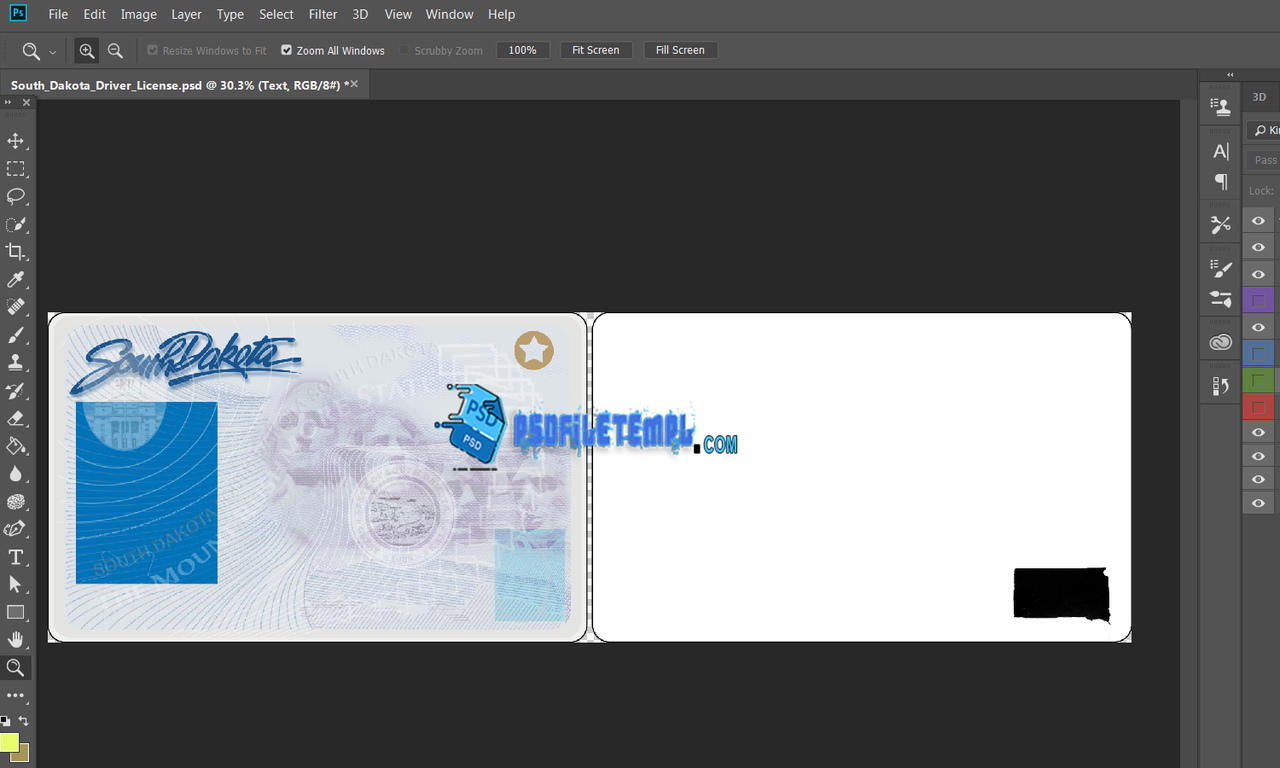Toggle the Resize Windows to Fit checkbox

(x=153, y=50)
